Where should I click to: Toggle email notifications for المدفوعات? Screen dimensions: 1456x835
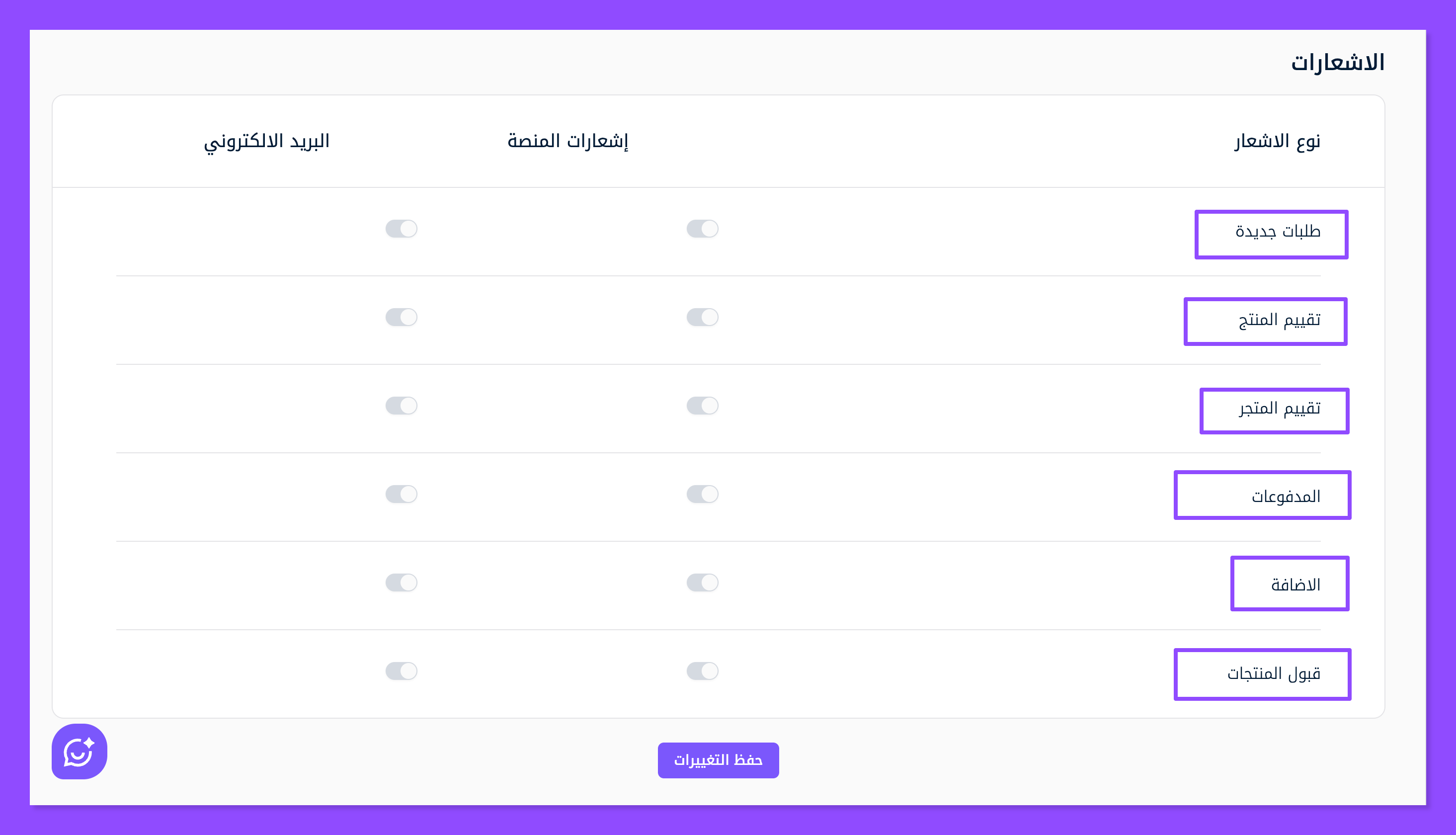coord(401,494)
